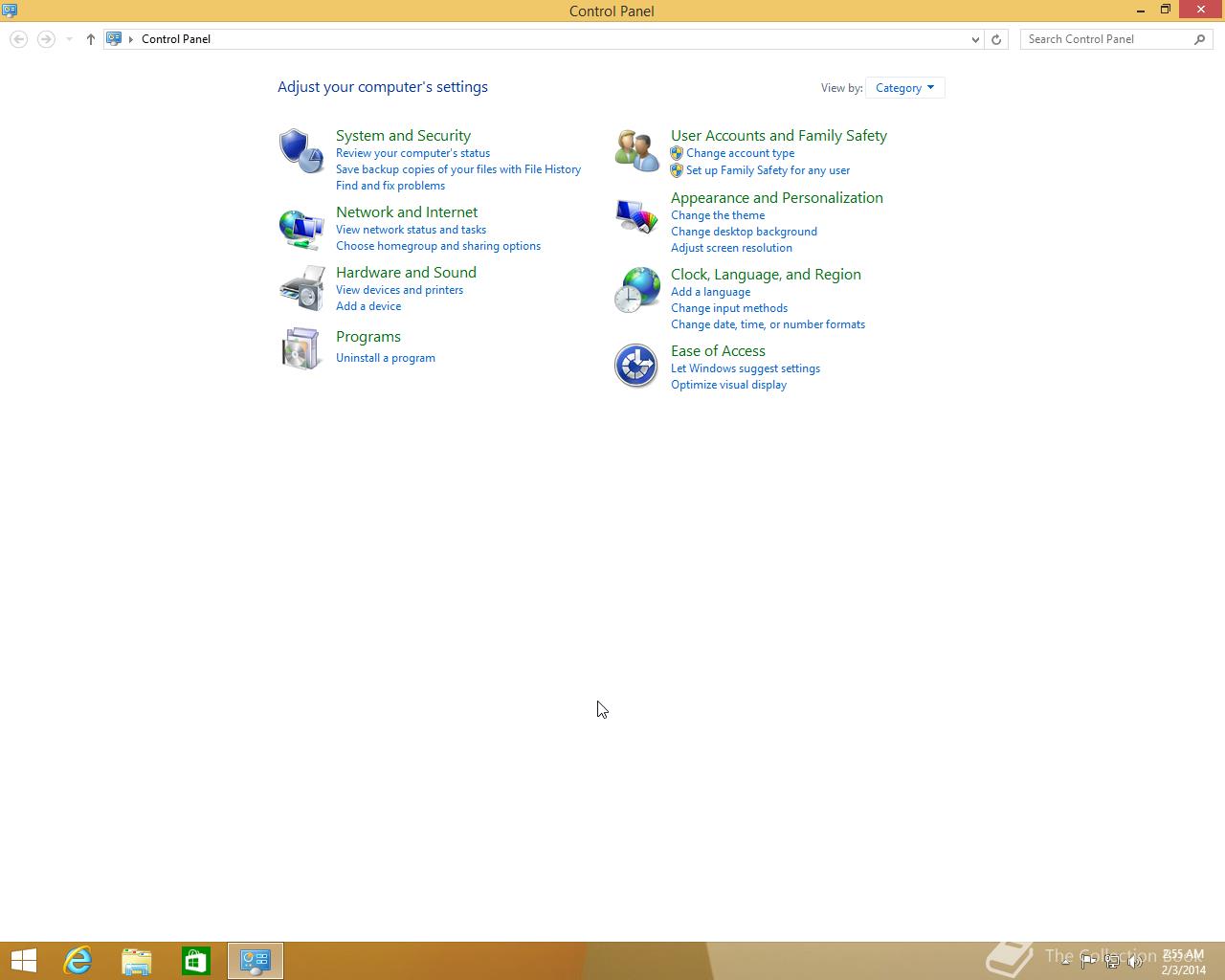This screenshot has width=1225, height=980.
Task: Expand the address bar history dropdown
Action: click(x=975, y=39)
